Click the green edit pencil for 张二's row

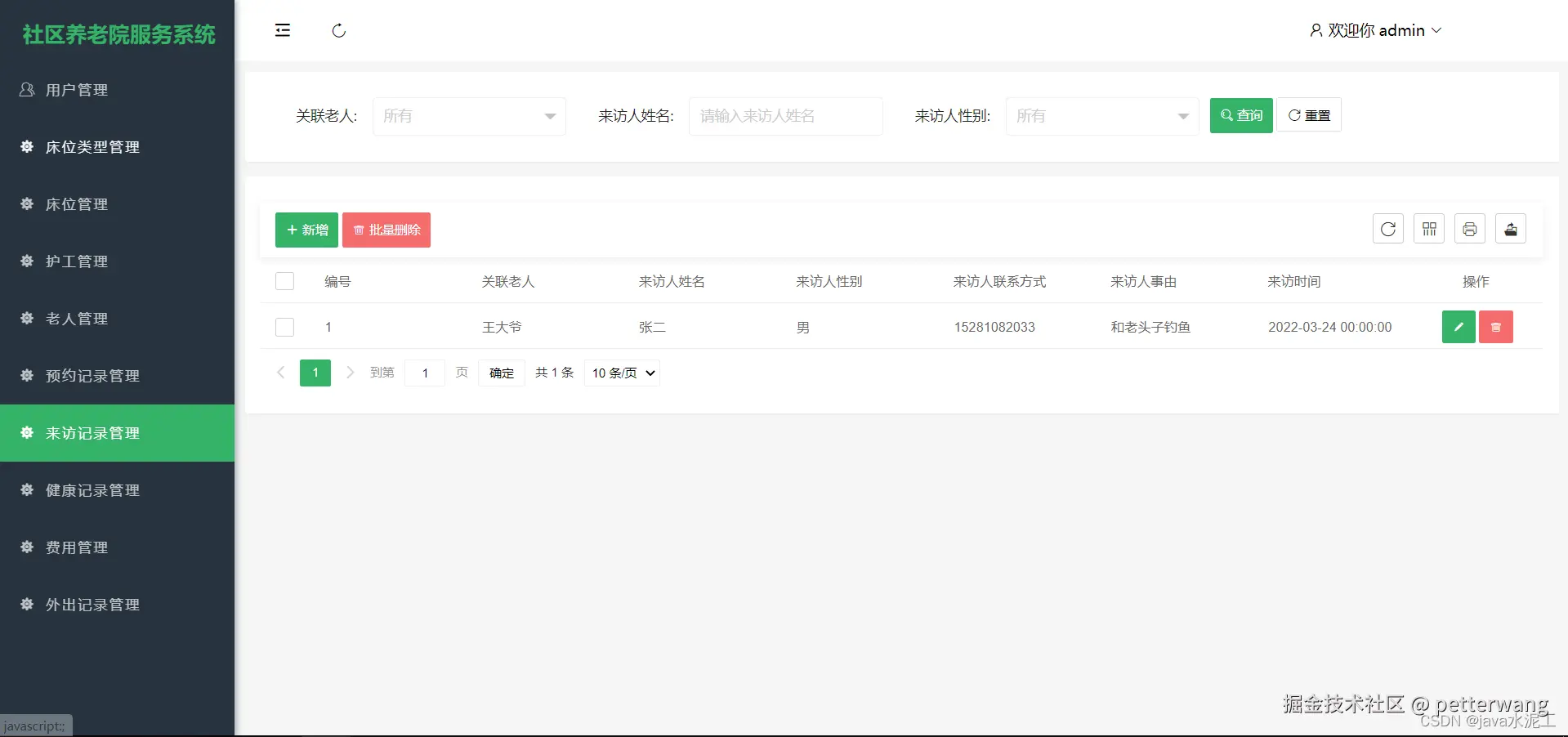click(x=1459, y=327)
